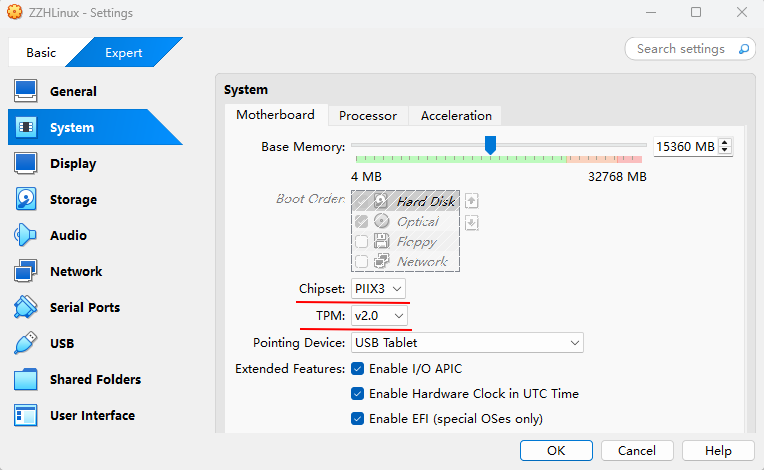The image size is (764, 470).
Task: Select the Serial Ports icon
Action: [25, 307]
